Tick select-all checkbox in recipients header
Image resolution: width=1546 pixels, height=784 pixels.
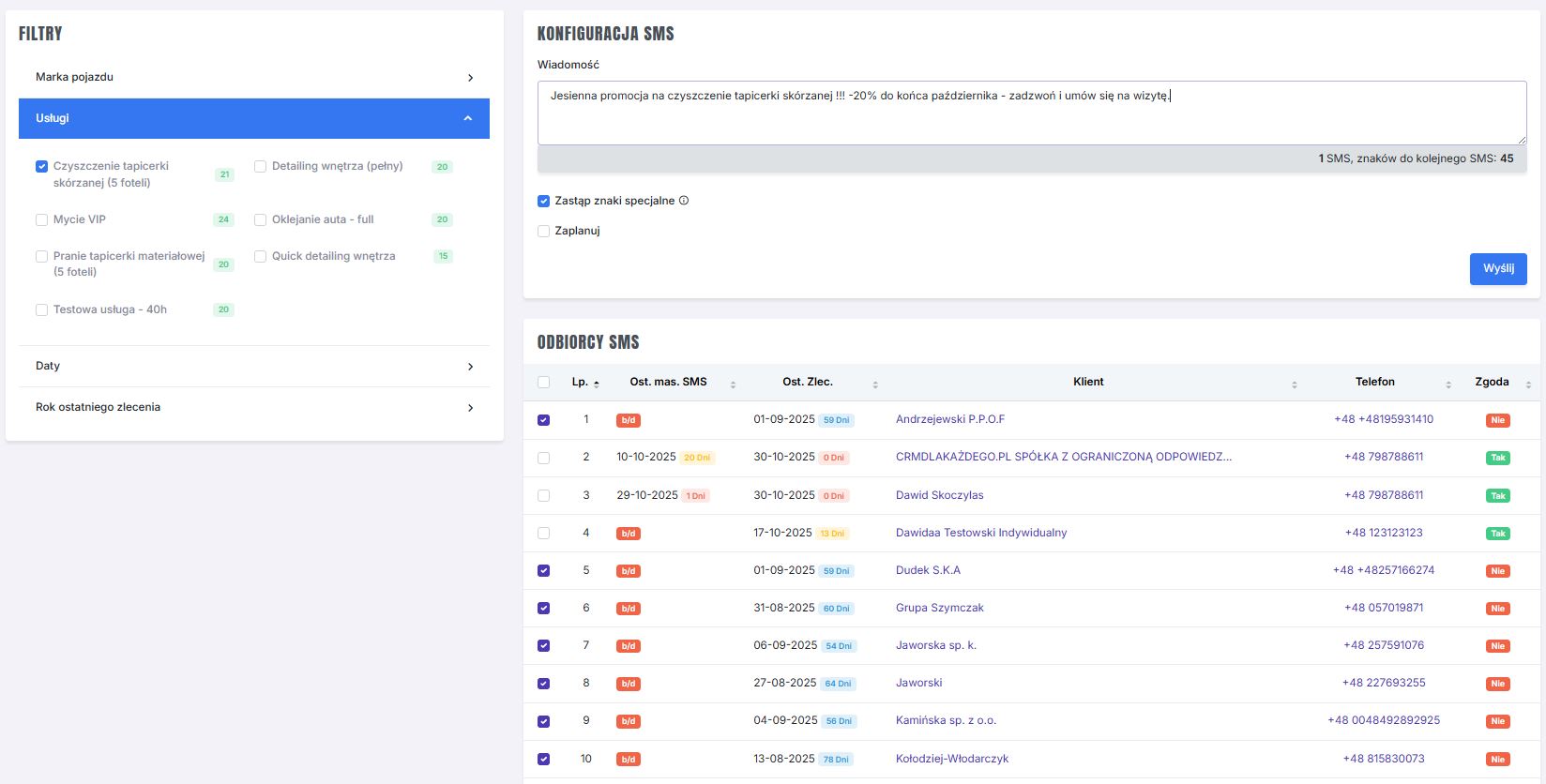pyautogui.click(x=544, y=383)
